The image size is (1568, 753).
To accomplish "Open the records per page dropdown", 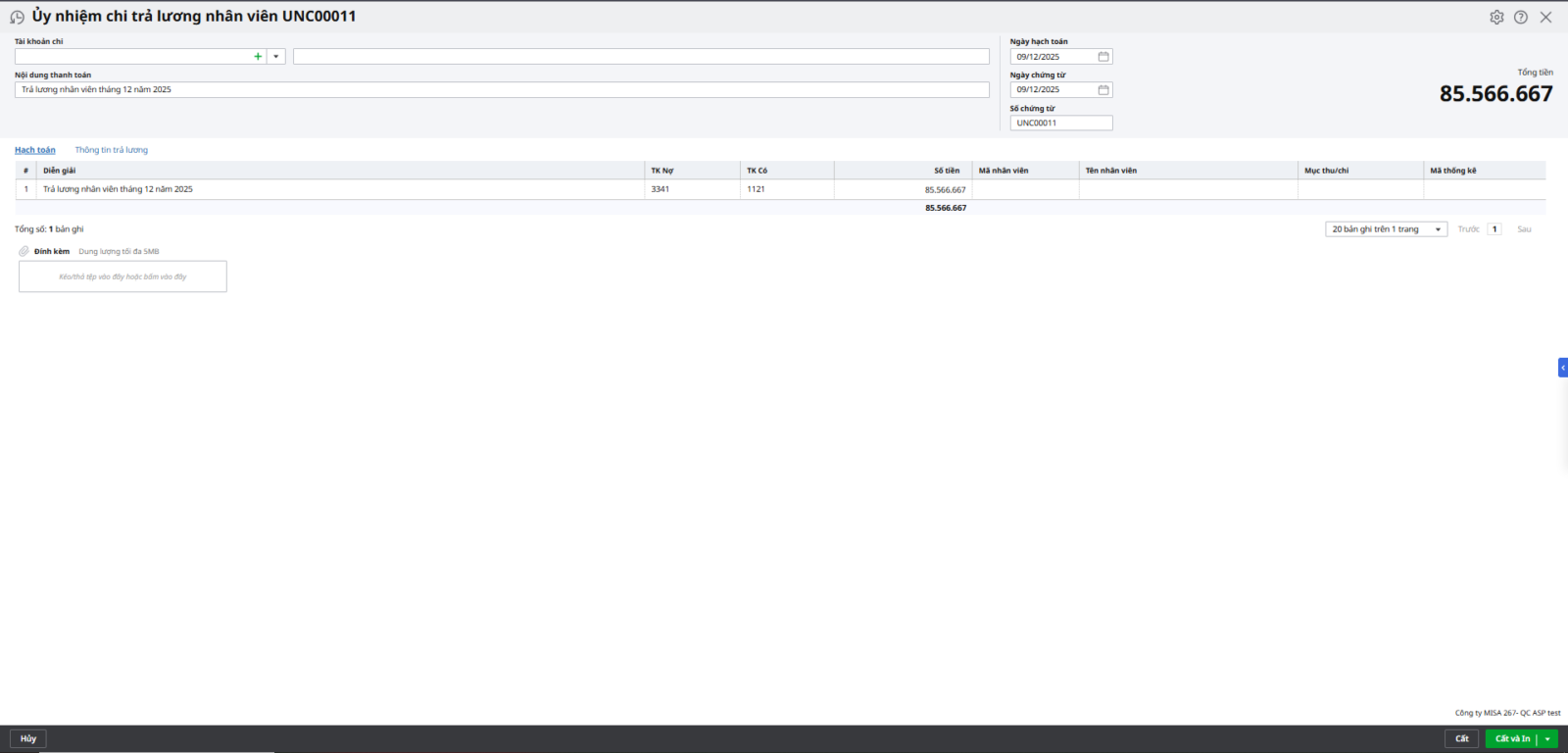I will click(x=1386, y=229).
